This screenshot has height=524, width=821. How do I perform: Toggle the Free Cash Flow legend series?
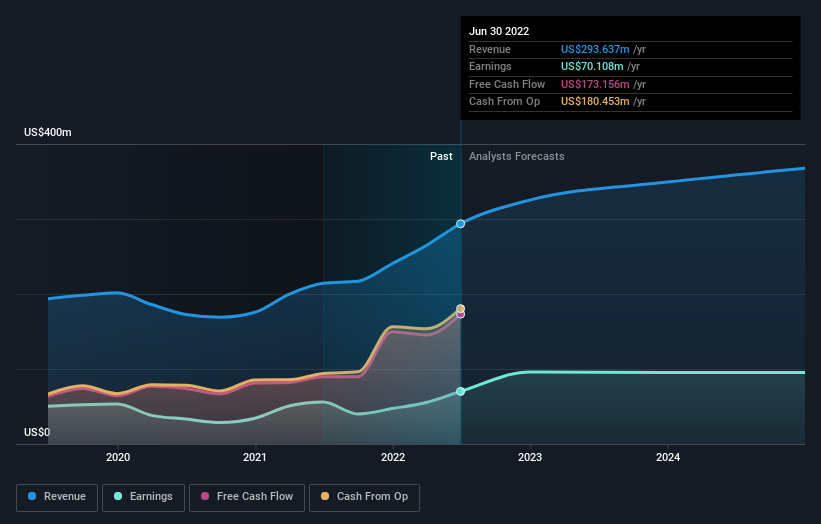pos(247,497)
